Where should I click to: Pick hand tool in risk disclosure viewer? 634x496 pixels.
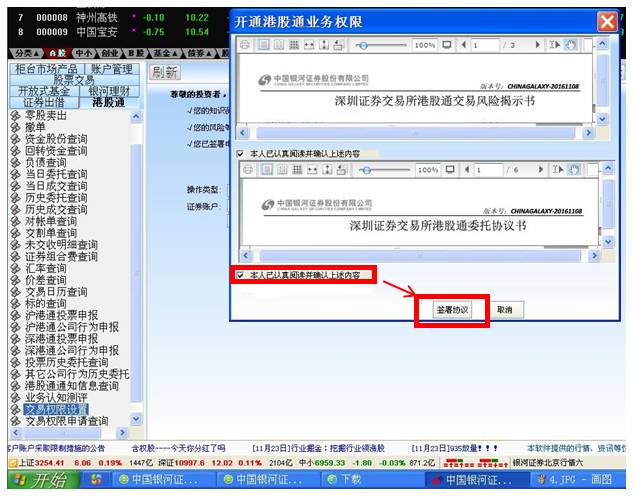(570, 45)
